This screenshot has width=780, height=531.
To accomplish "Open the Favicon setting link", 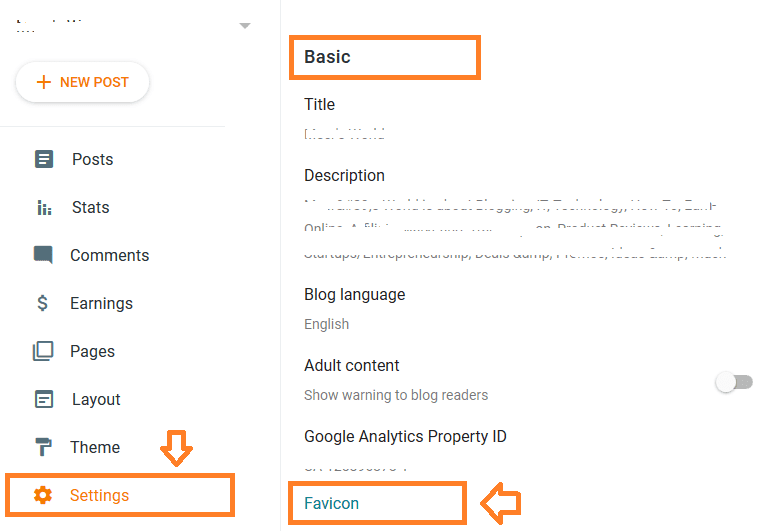I will point(331,503).
